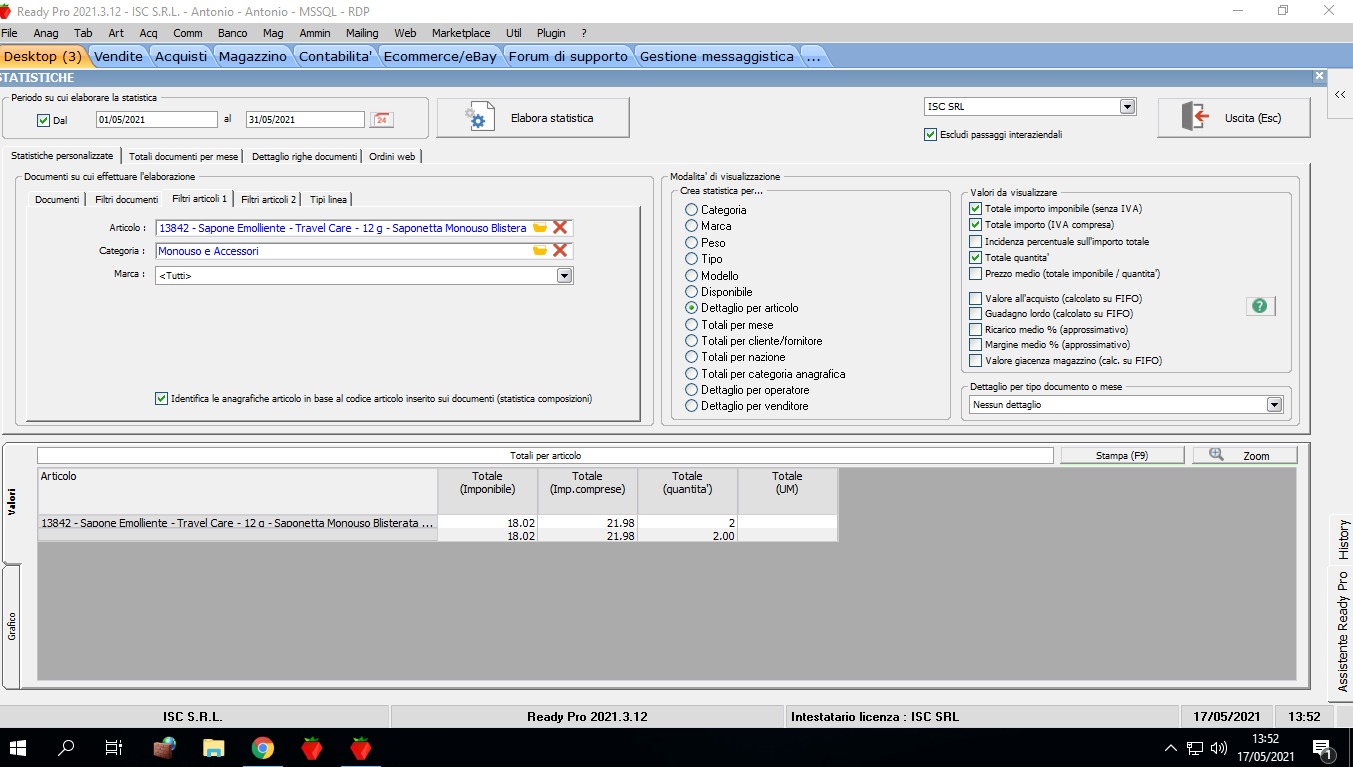
Task: Switch to Grafico vertical tab
Action: [x=11, y=626]
